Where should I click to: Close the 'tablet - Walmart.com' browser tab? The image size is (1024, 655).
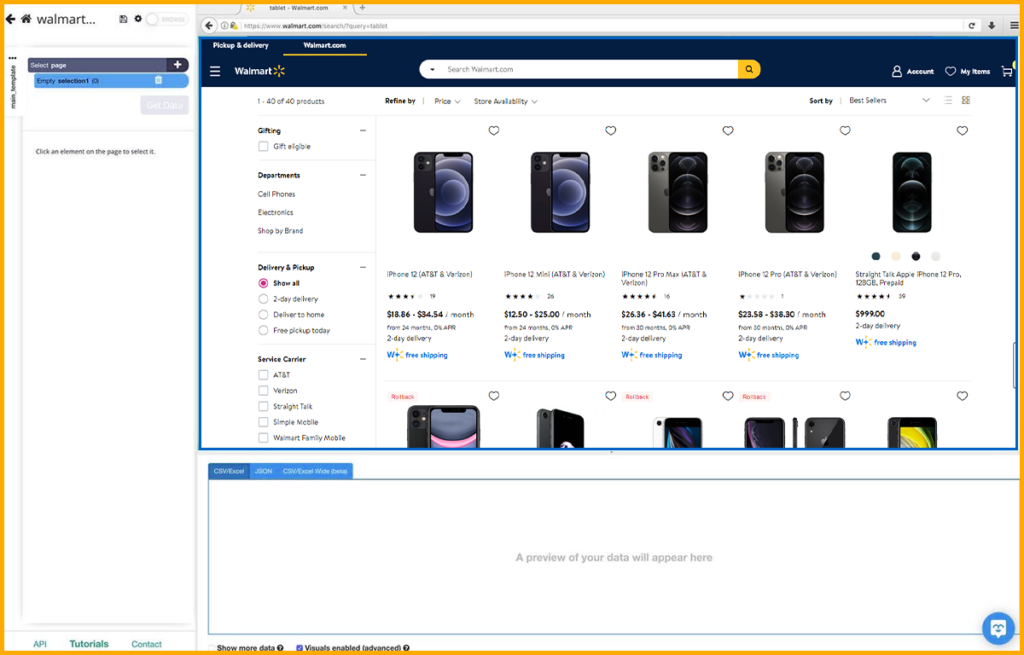coord(345,8)
